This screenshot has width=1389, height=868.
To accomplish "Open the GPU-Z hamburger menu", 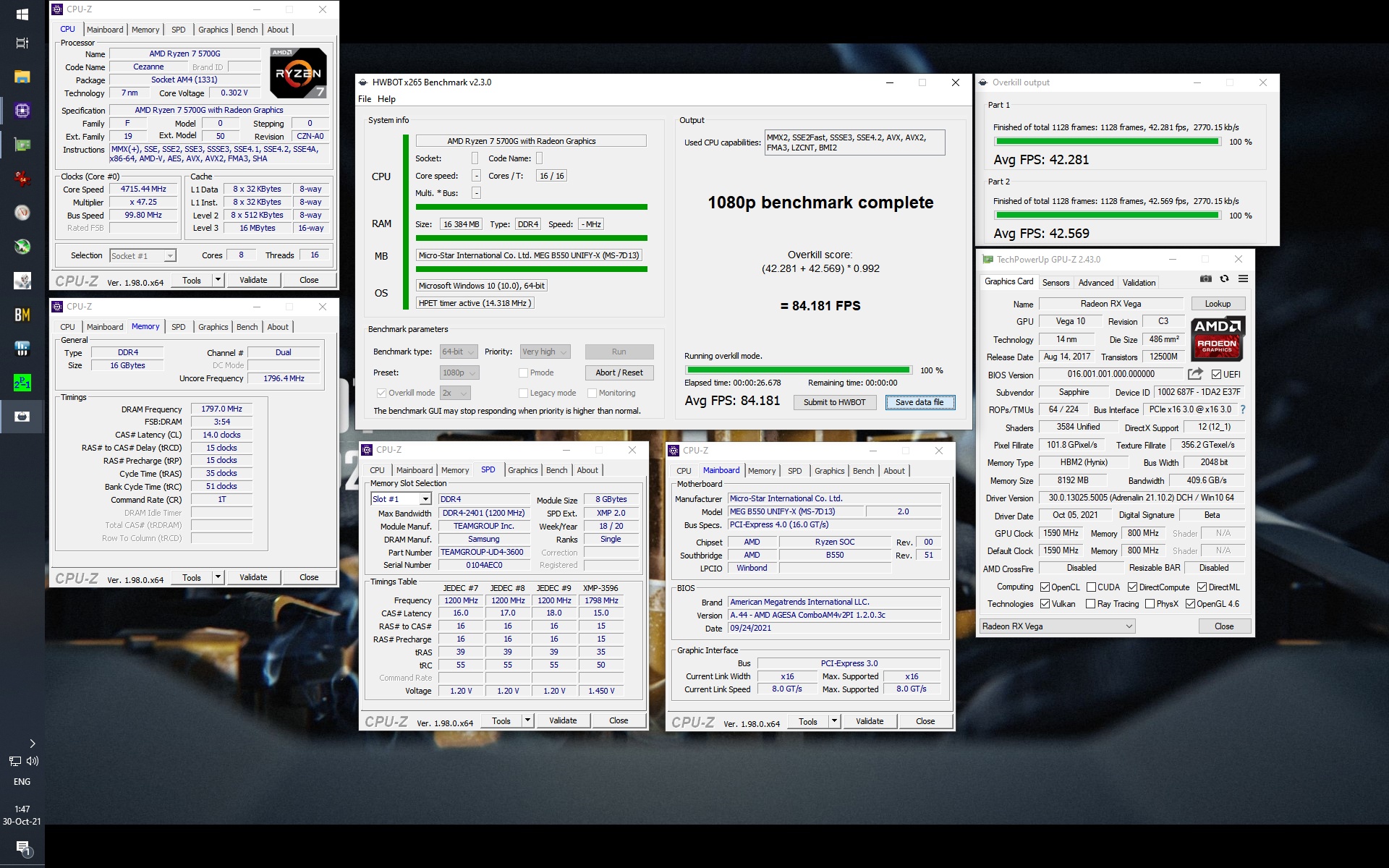I will pyautogui.click(x=1243, y=279).
